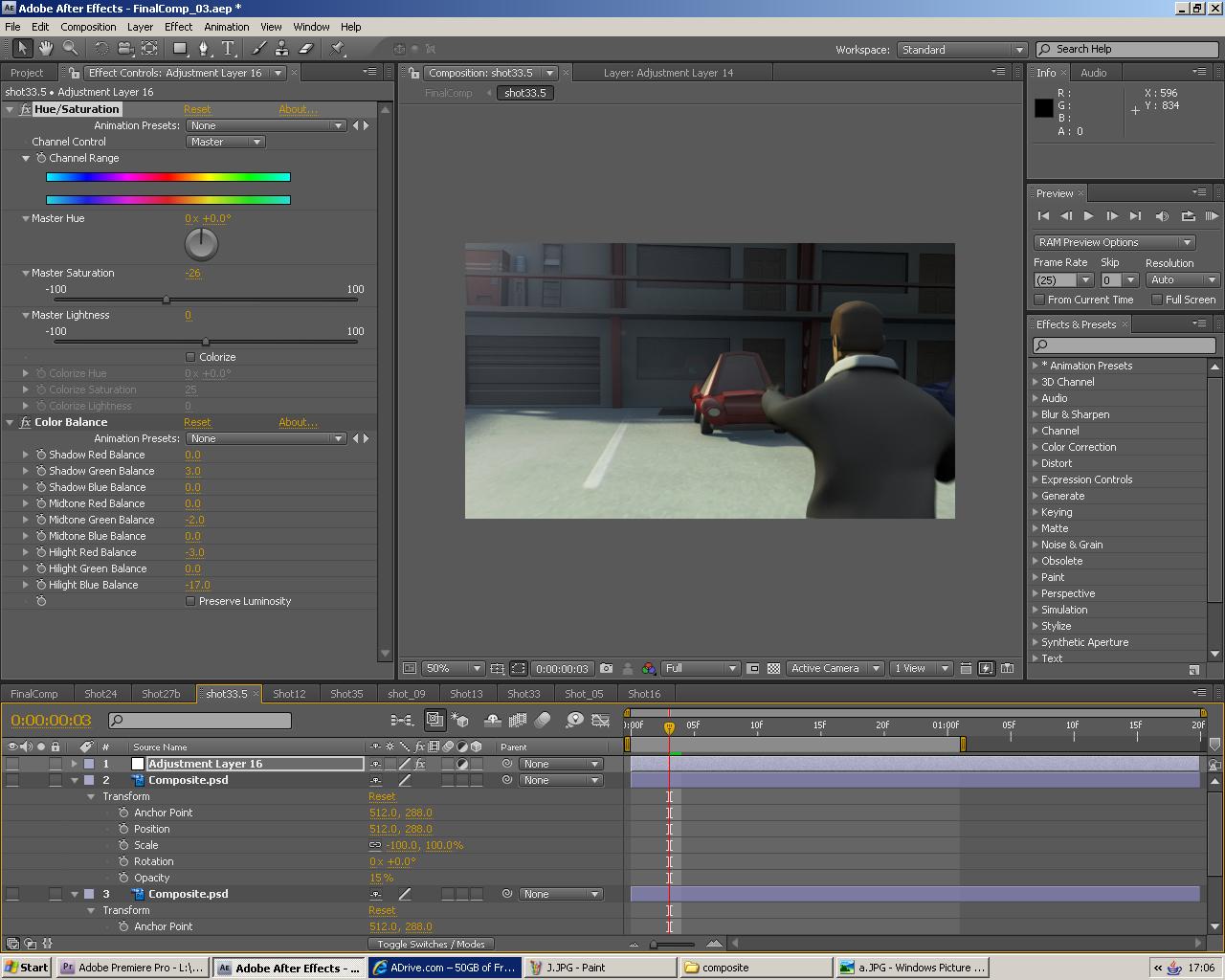Open About link for Color Balance
Screen dimensions: 1225x980
pyautogui.click(x=299, y=422)
